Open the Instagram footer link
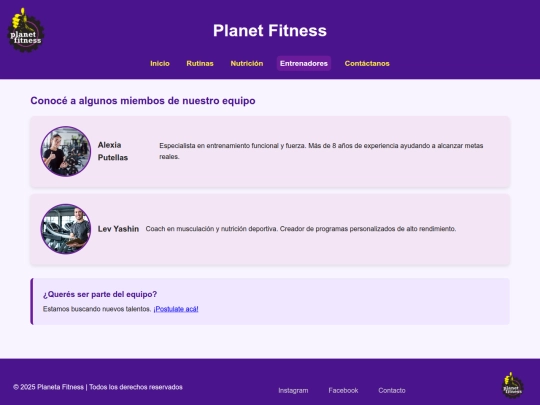Image resolution: width=540 pixels, height=405 pixels. pyautogui.click(x=293, y=391)
